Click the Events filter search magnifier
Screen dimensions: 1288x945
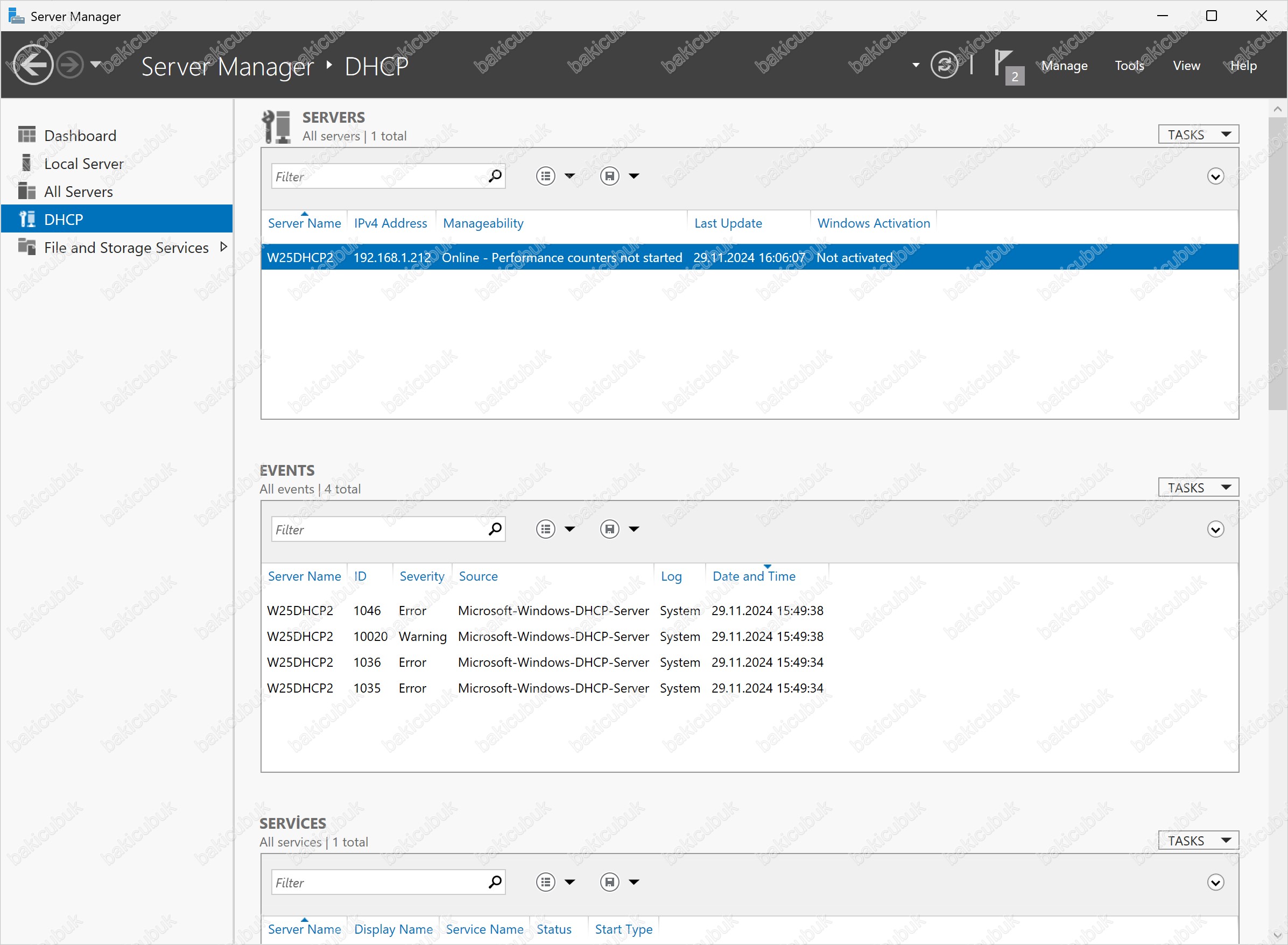click(x=495, y=529)
